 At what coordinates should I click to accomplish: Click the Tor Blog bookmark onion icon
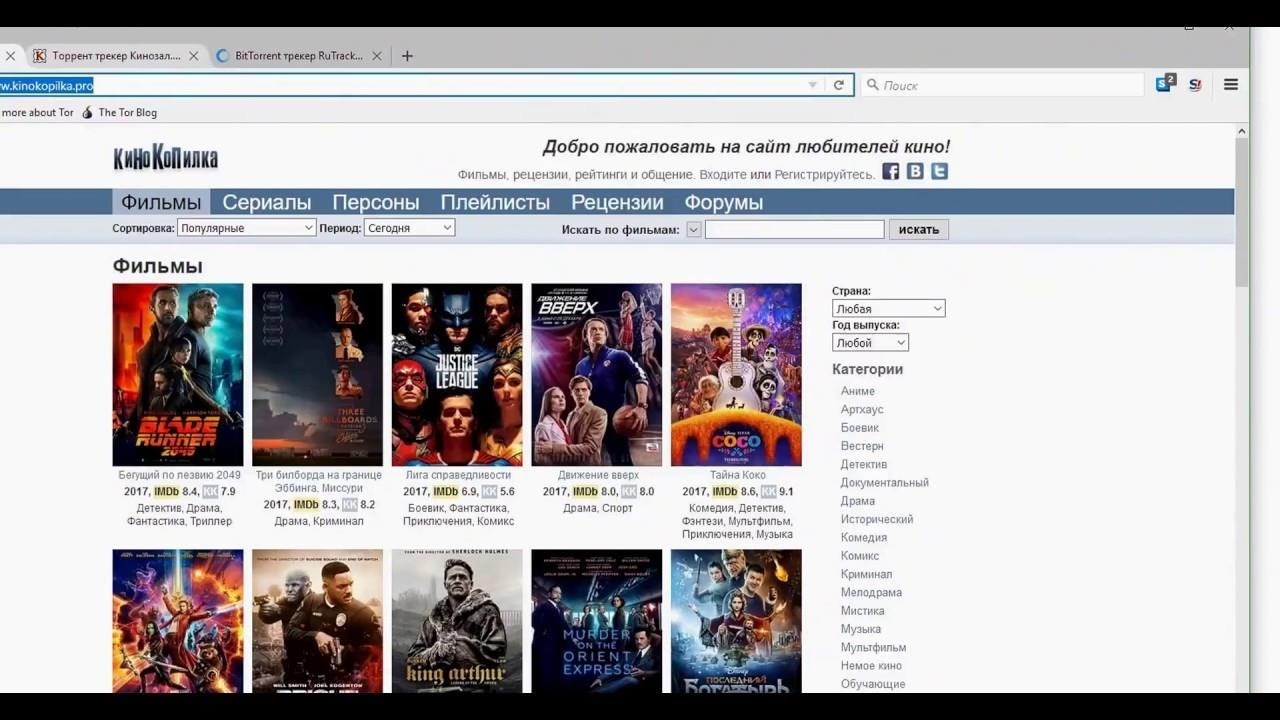click(87, 112)
